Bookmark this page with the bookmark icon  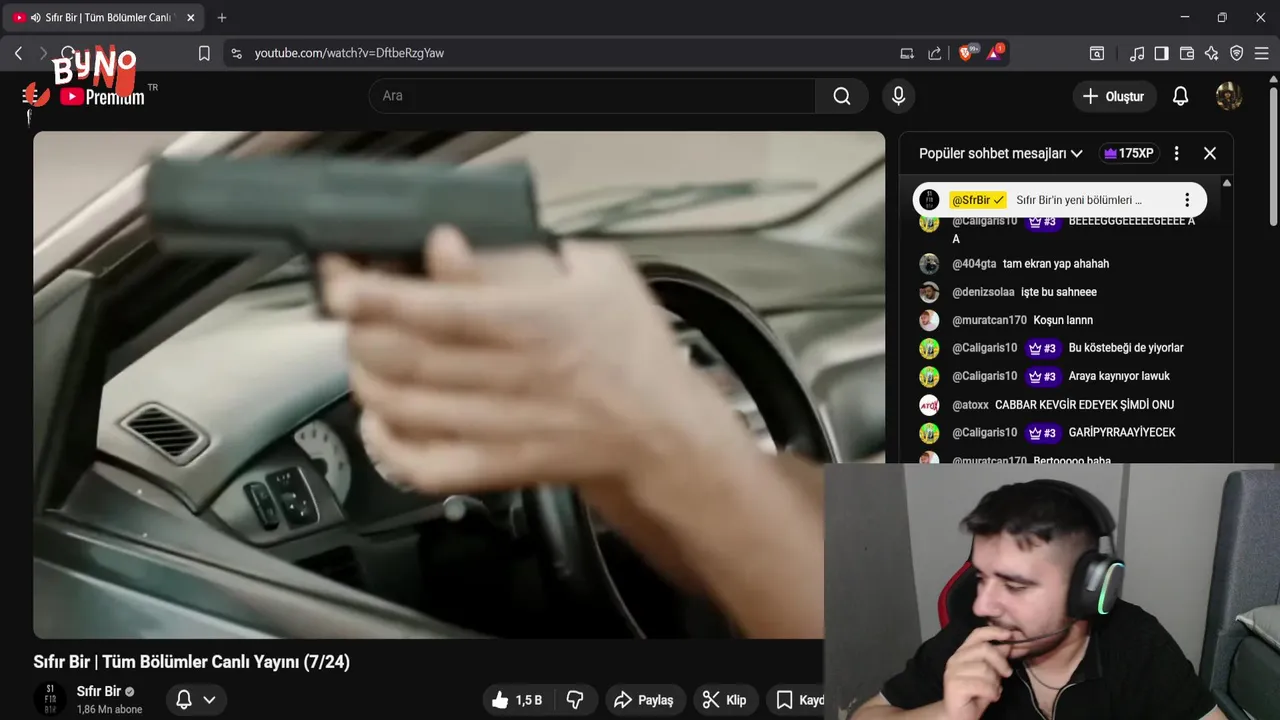[204, 53]
